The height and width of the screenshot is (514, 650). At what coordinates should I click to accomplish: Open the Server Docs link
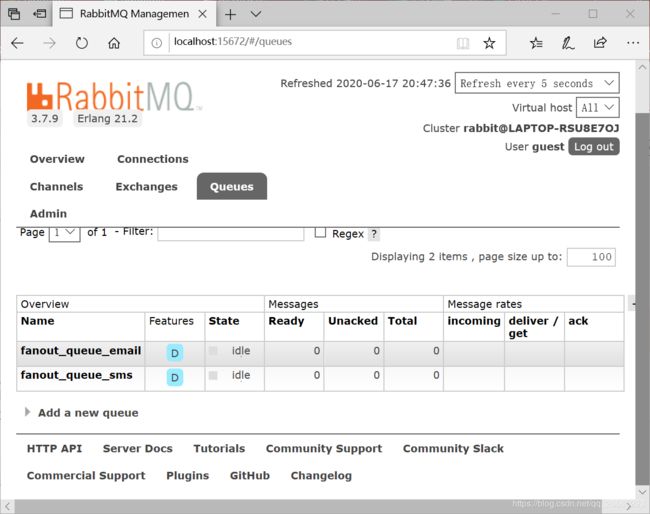coord(138,449)
